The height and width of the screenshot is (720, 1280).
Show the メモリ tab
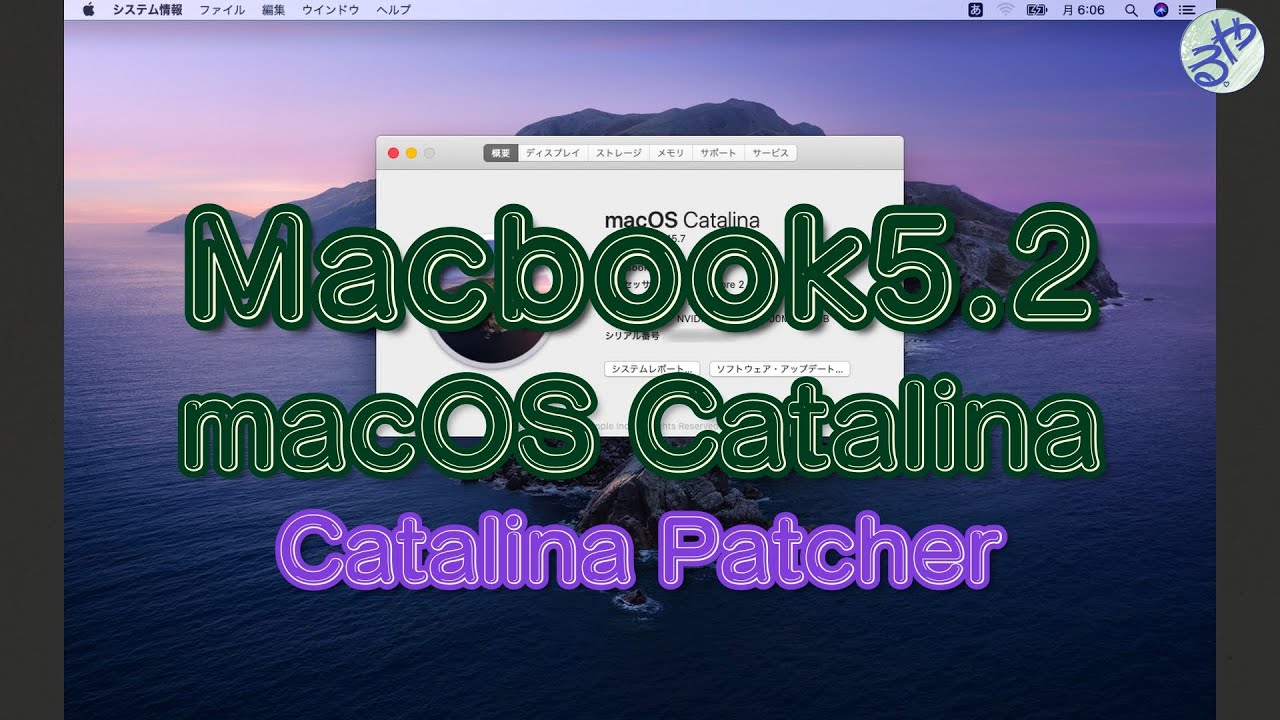pos(670,153)
